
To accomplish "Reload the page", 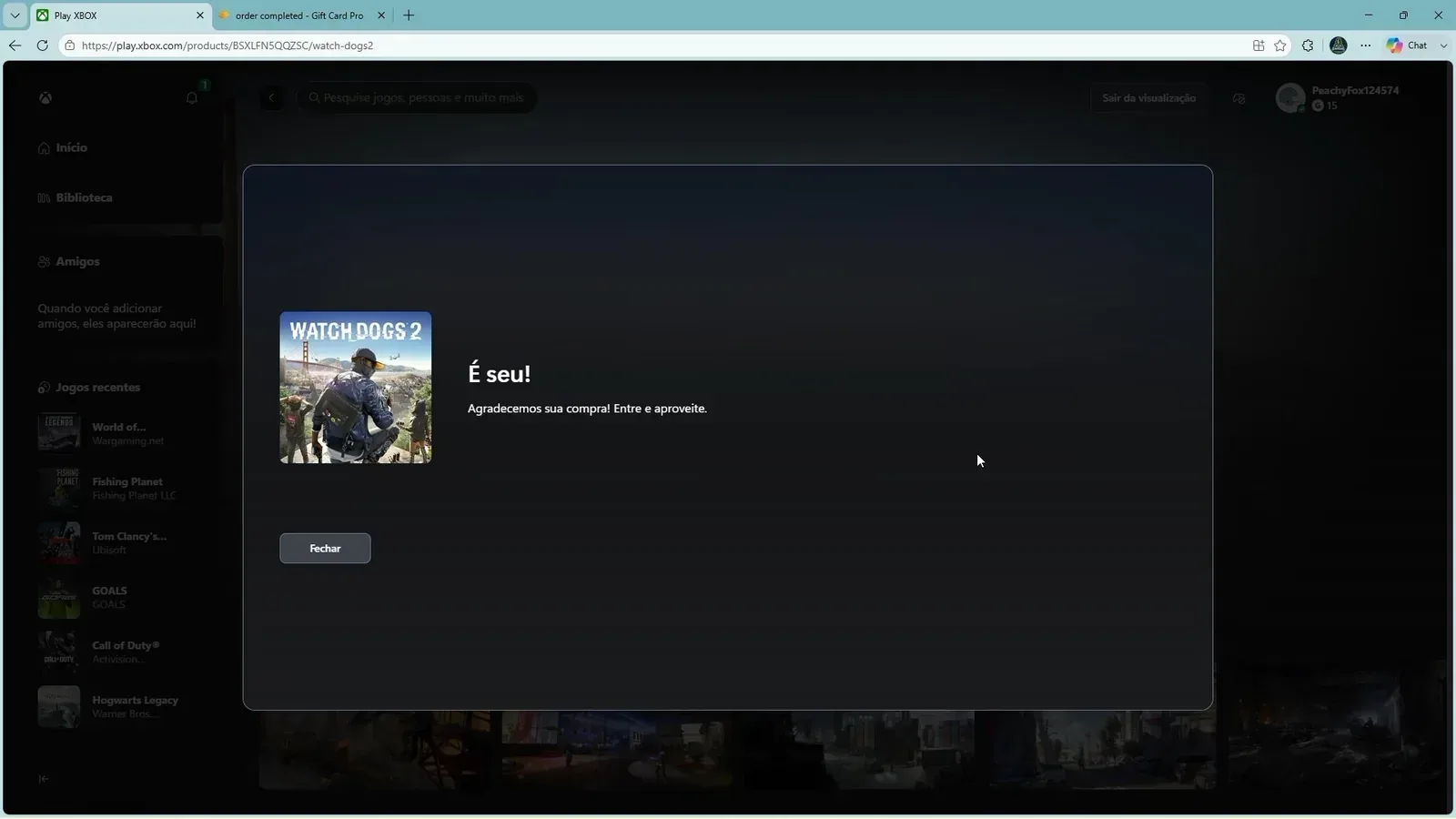I will [x=42, y=45].
